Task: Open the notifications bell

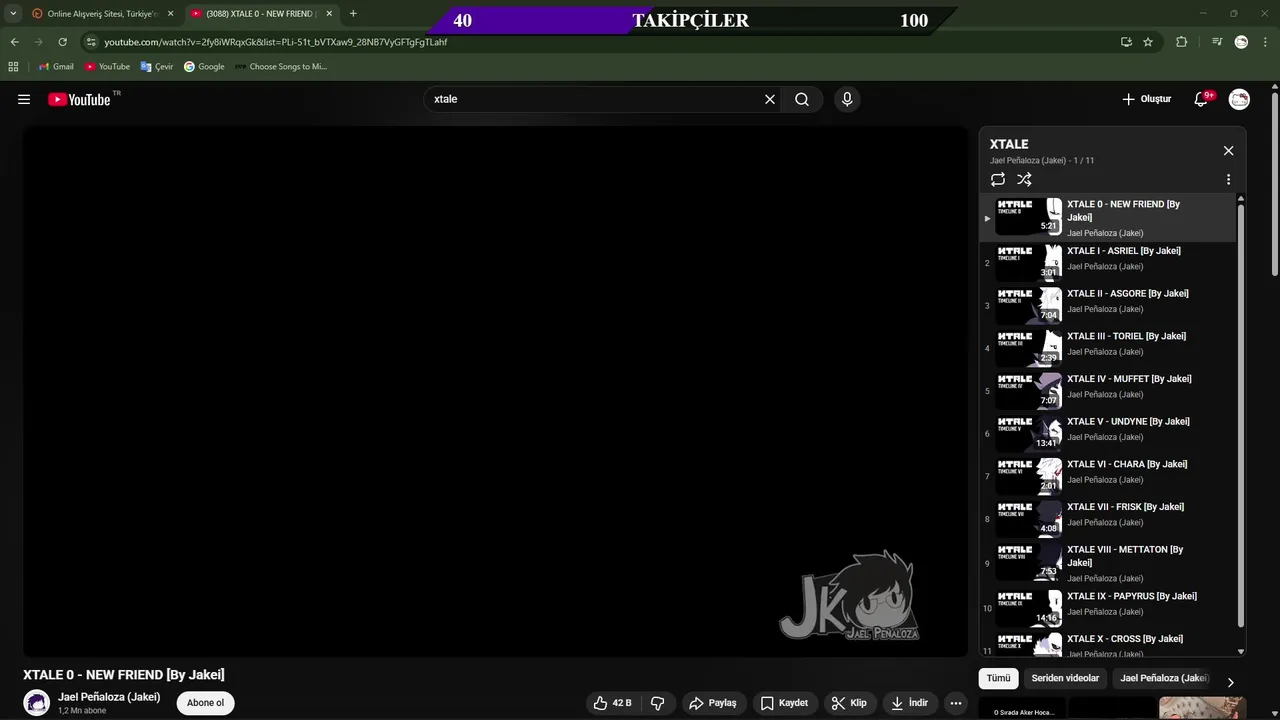Action: coord(1202,99)
